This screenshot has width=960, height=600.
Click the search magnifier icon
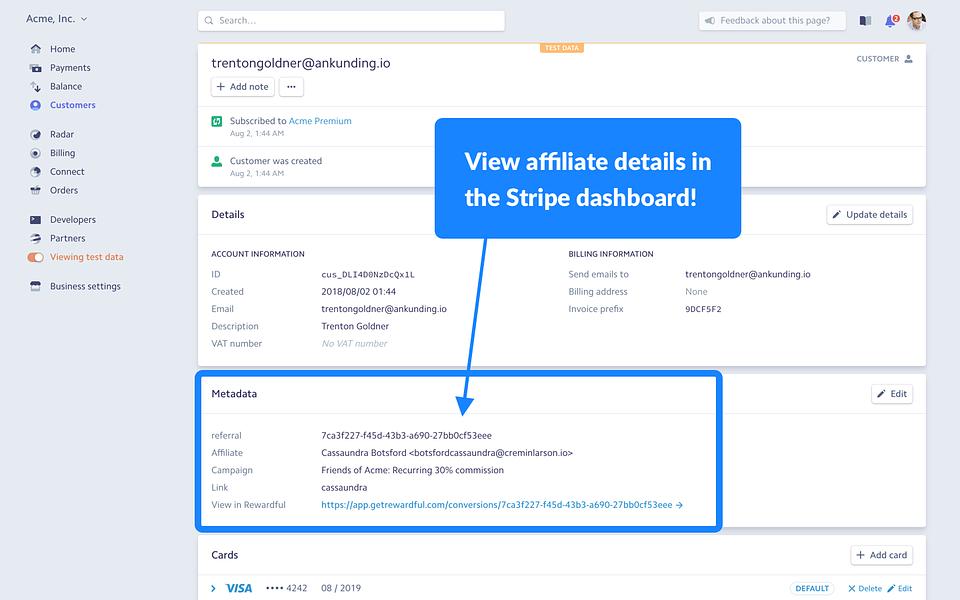click(x=209, y=21)
